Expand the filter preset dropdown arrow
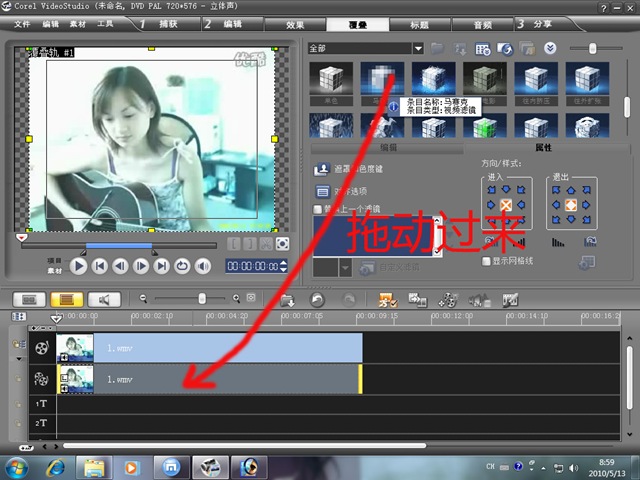Image resolution: width=640 pixels, height=480 pixels. pyautogui.click(x=346, y=268)
